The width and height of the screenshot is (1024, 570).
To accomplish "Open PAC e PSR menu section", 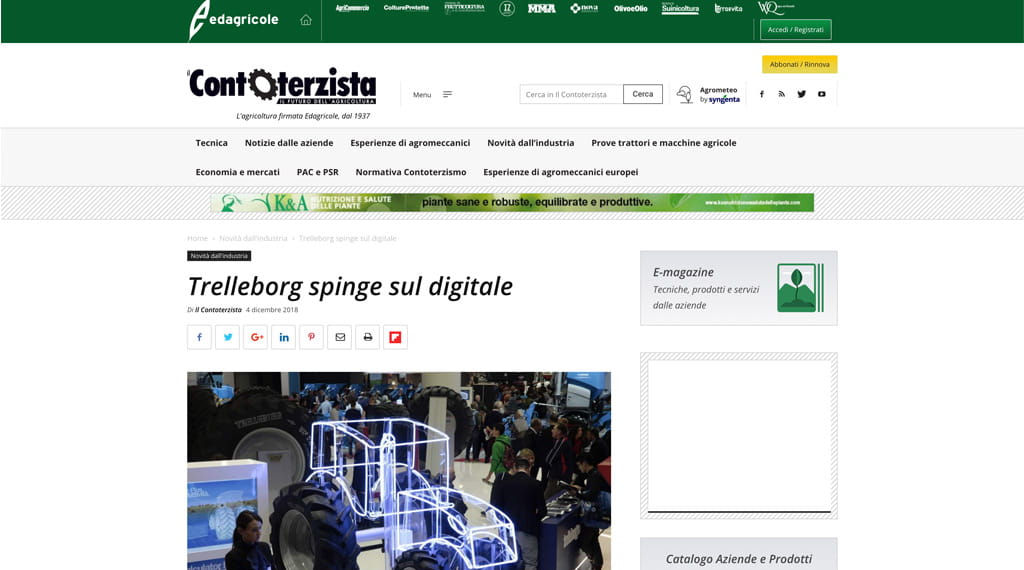I will 317,172.
